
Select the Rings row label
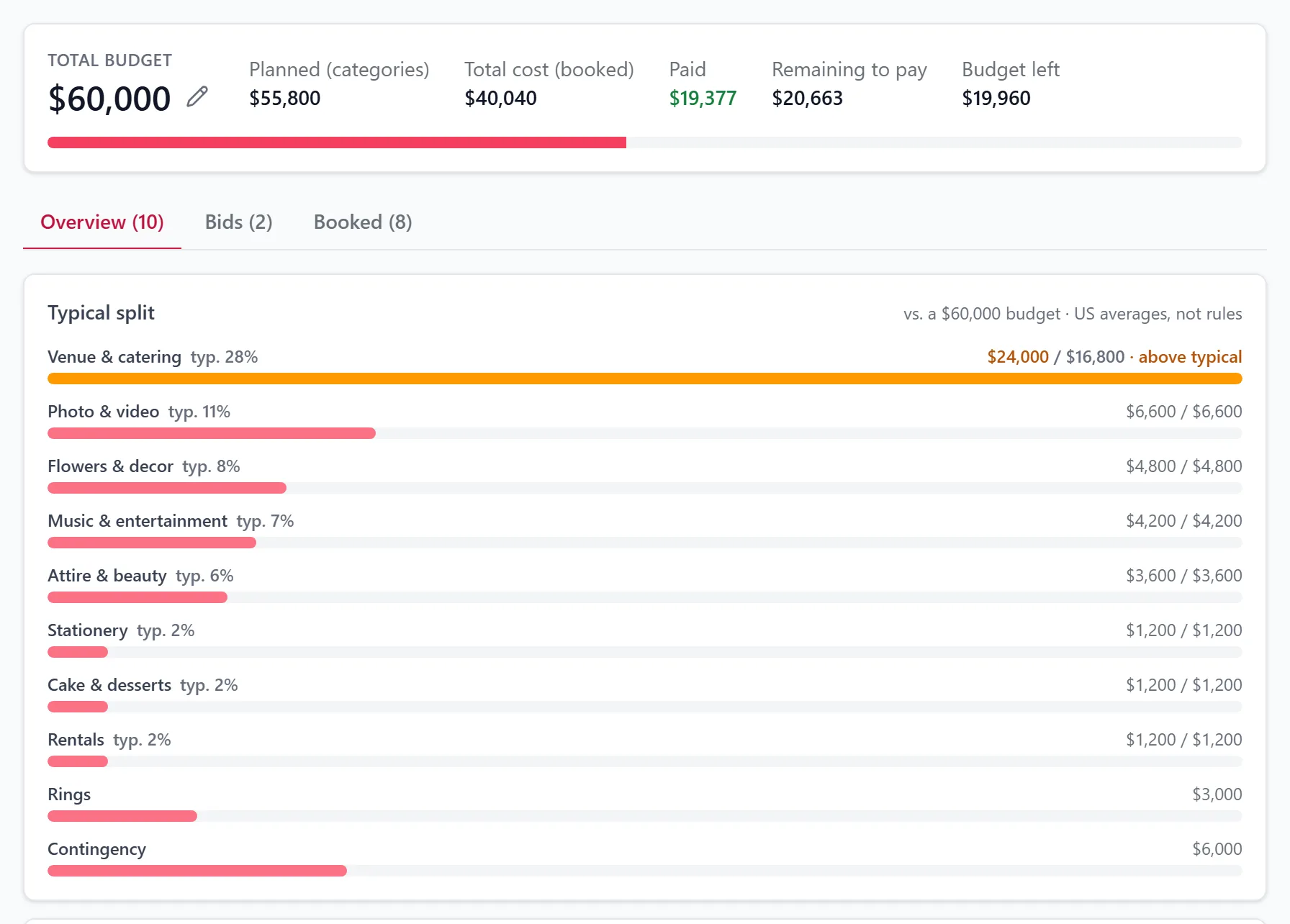[x=69, y=794]
